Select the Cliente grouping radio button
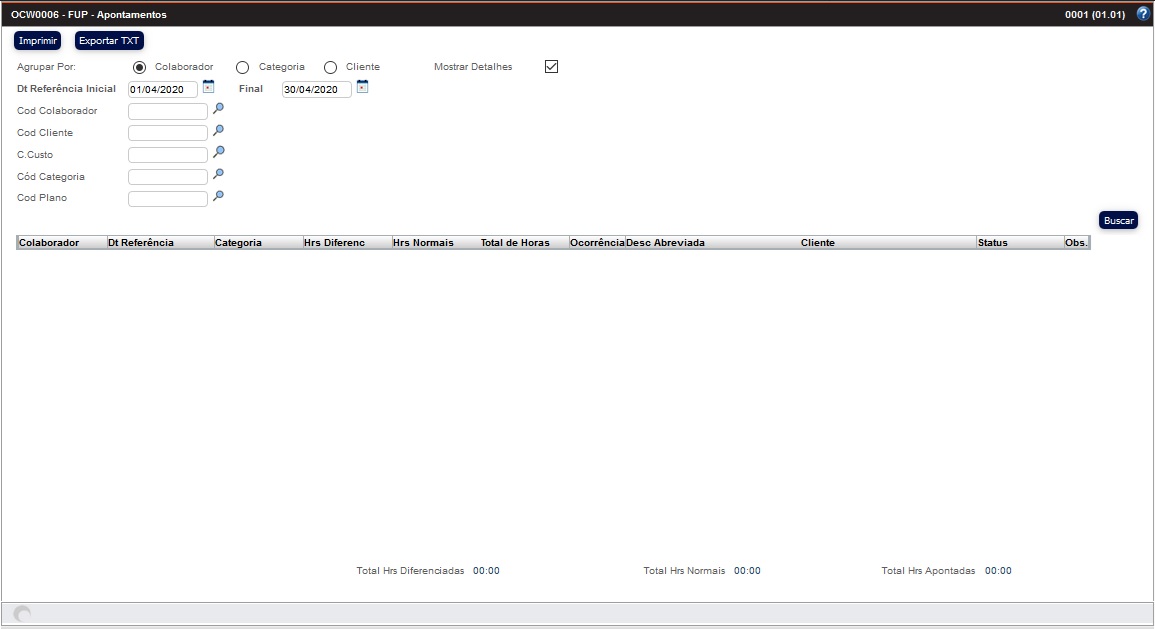The height and width of the screenshot is (629, 1155). [x=330, y=67]
